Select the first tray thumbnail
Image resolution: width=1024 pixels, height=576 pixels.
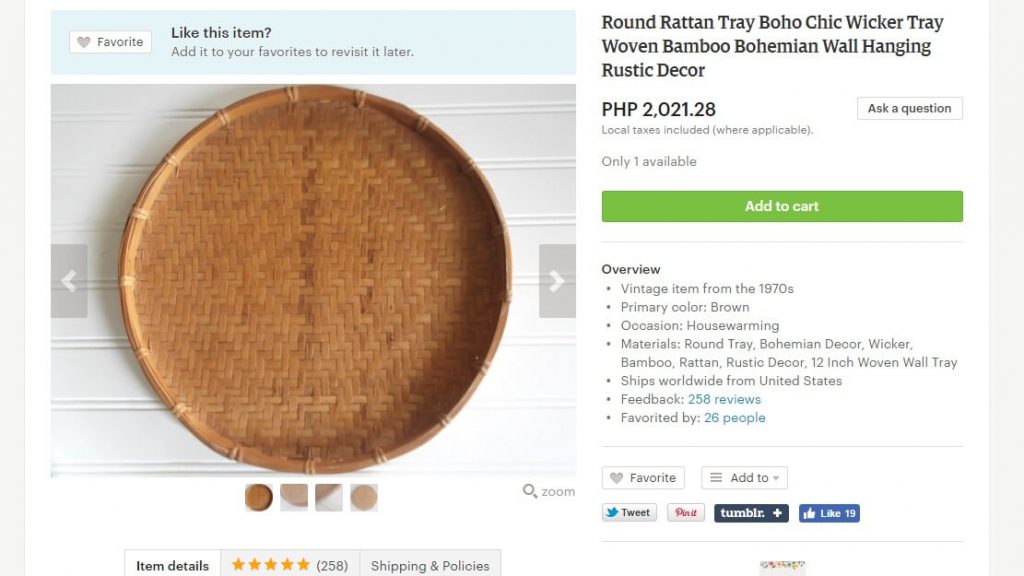(259, 497)
